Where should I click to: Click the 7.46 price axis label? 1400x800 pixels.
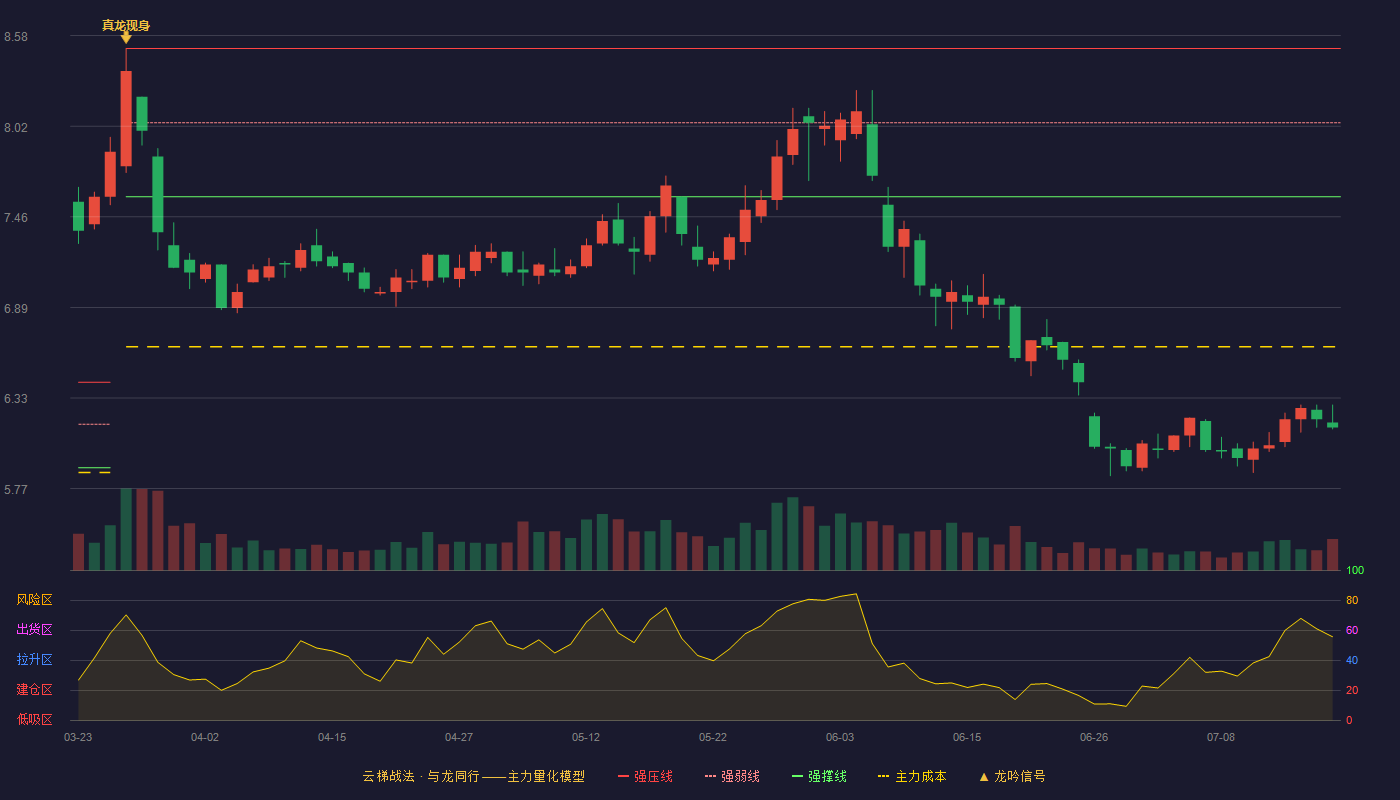tap(16, 218)
